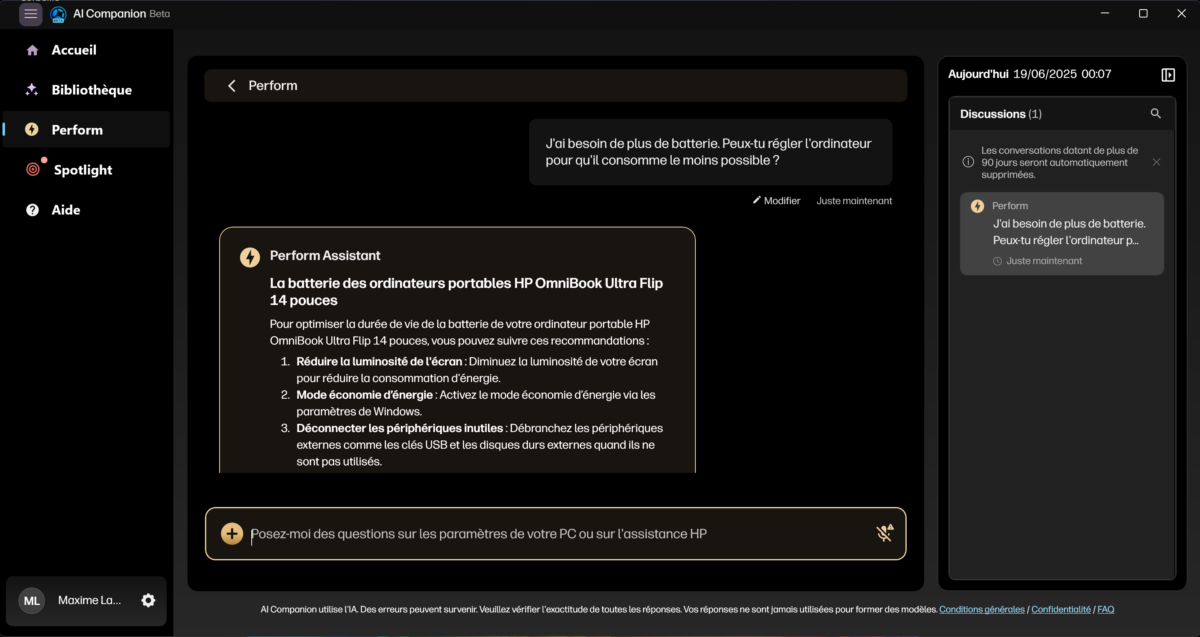Viewport: 1200px width, 637px height.
Task: Focus the question input field
Action: (x=555, y=534)
